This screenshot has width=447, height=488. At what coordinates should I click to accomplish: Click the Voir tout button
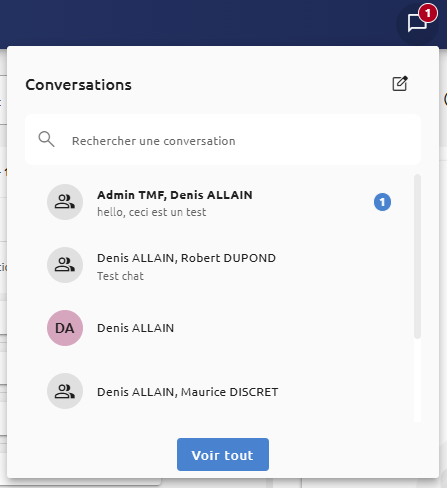[223, 455]
